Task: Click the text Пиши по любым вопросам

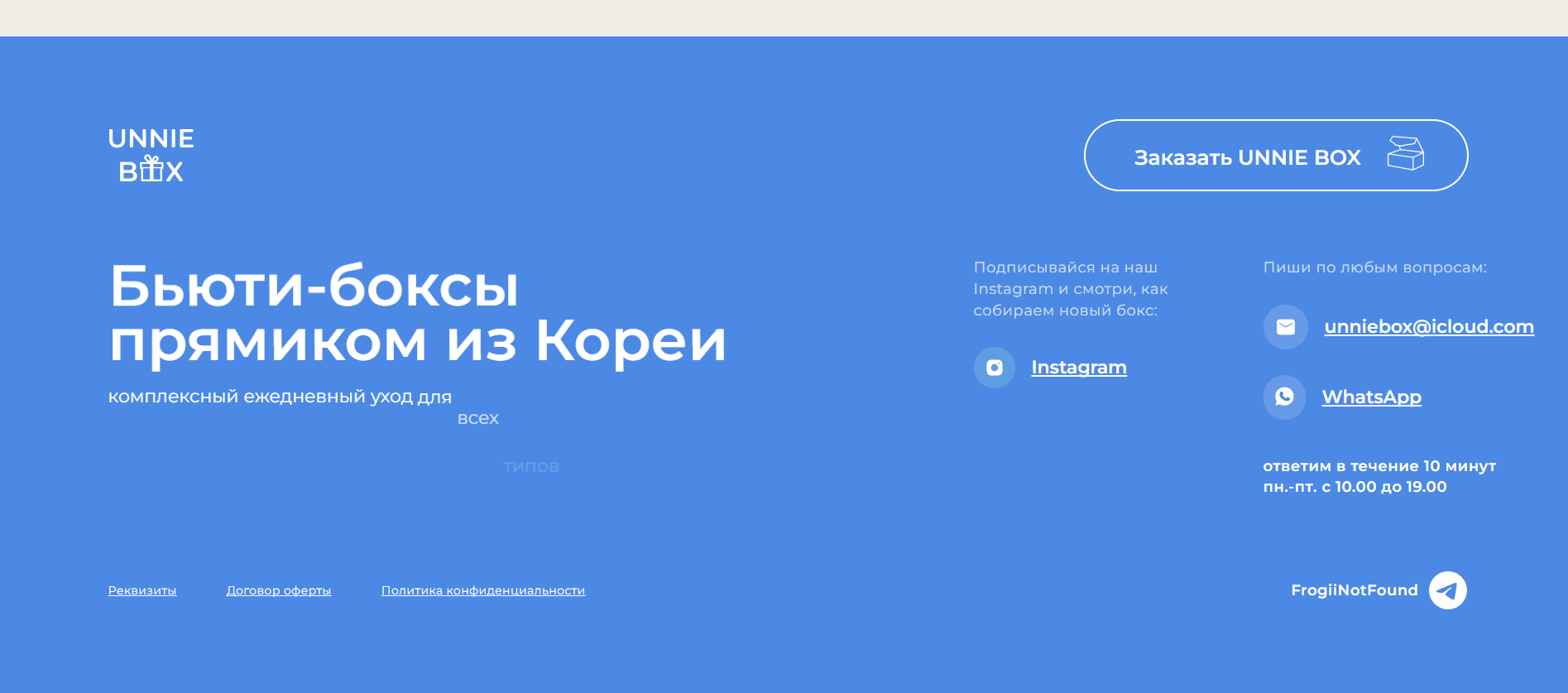Action: pos(1375,267)
